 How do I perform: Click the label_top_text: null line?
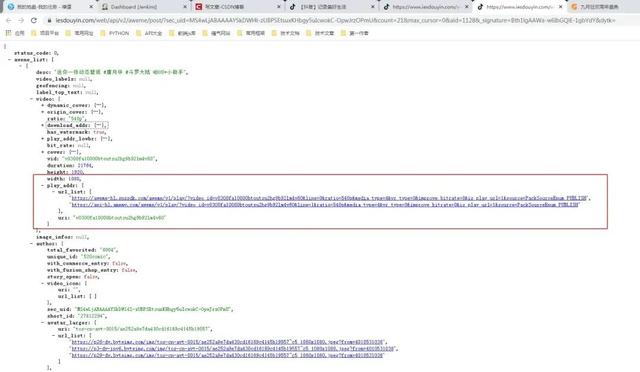67,92
